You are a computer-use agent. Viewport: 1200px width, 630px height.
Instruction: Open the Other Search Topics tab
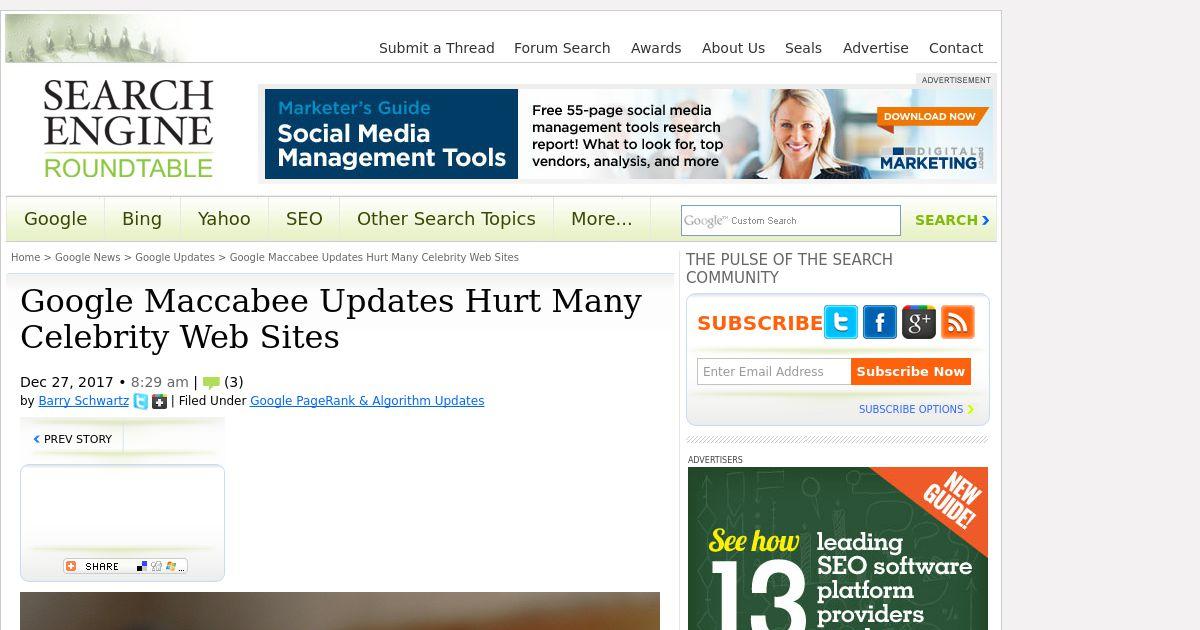click(446, 219)
